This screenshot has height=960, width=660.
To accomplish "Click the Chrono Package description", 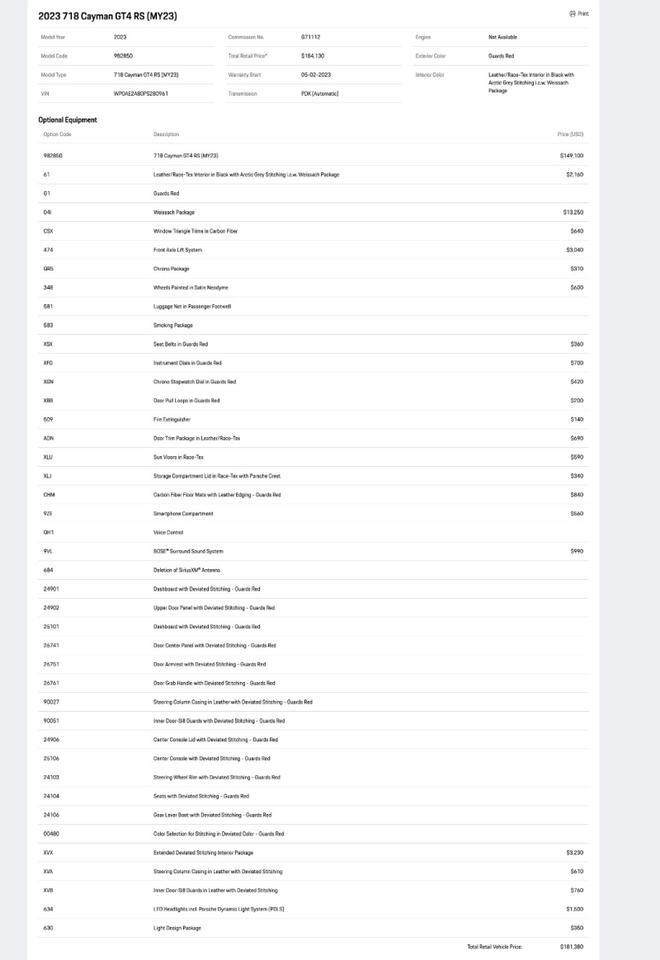I will (171, 269).
